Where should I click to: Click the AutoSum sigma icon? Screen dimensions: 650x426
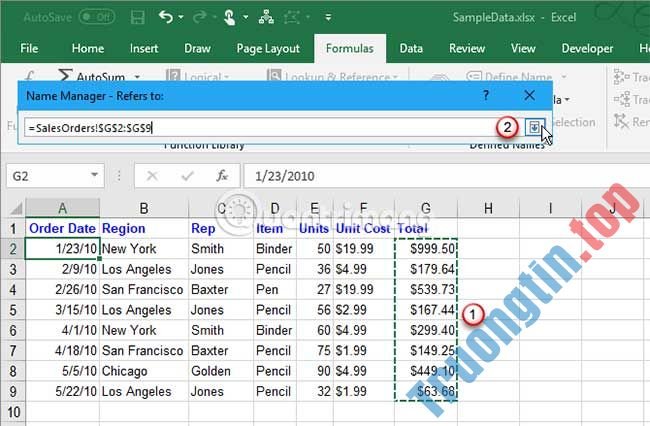(x=65, y=75)
